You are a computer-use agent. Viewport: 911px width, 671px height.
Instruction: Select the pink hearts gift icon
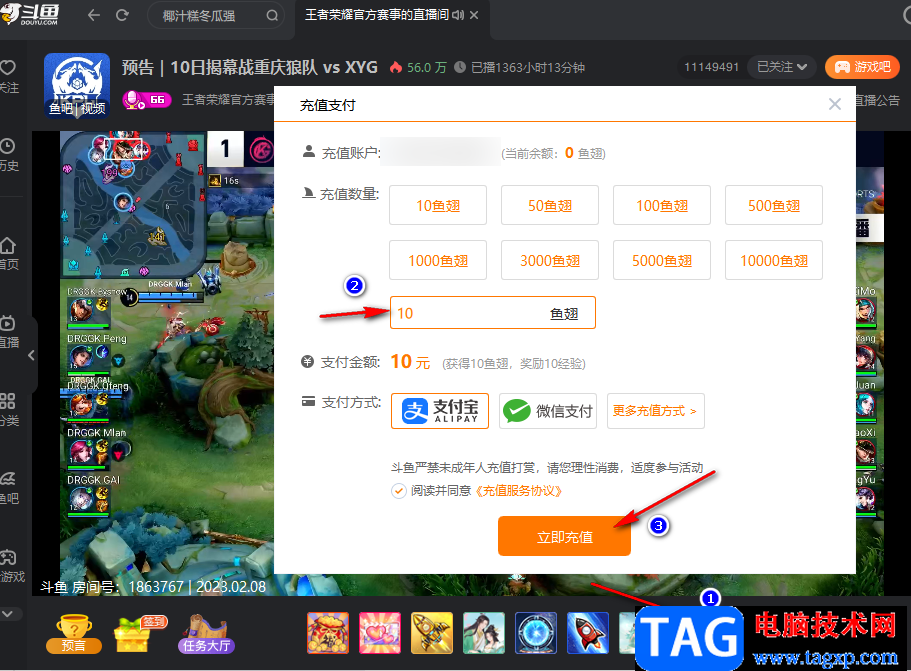pyautogui.click(x=380, y=633)
